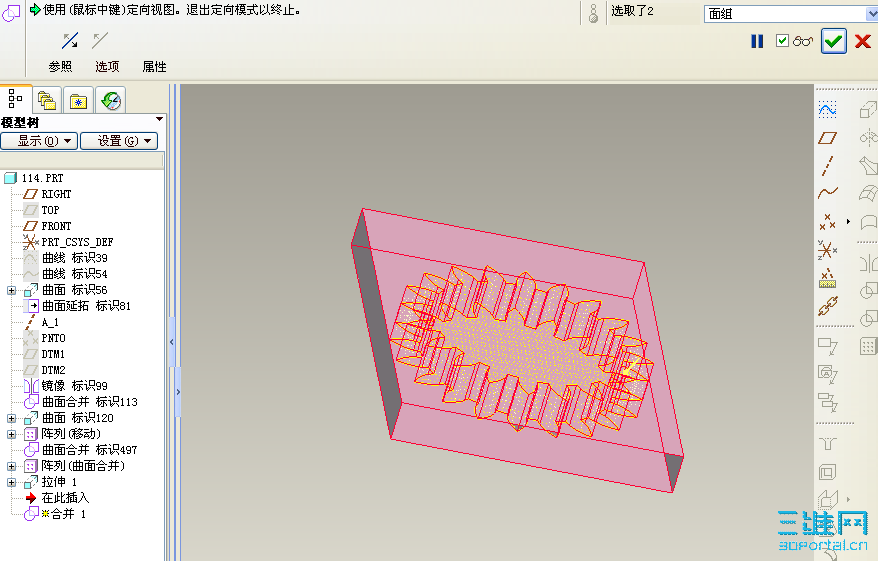This screenshot has height=561, width=878.
Task: Expand the 阵列(移动) tree node
Action: [x=11, y=434]
